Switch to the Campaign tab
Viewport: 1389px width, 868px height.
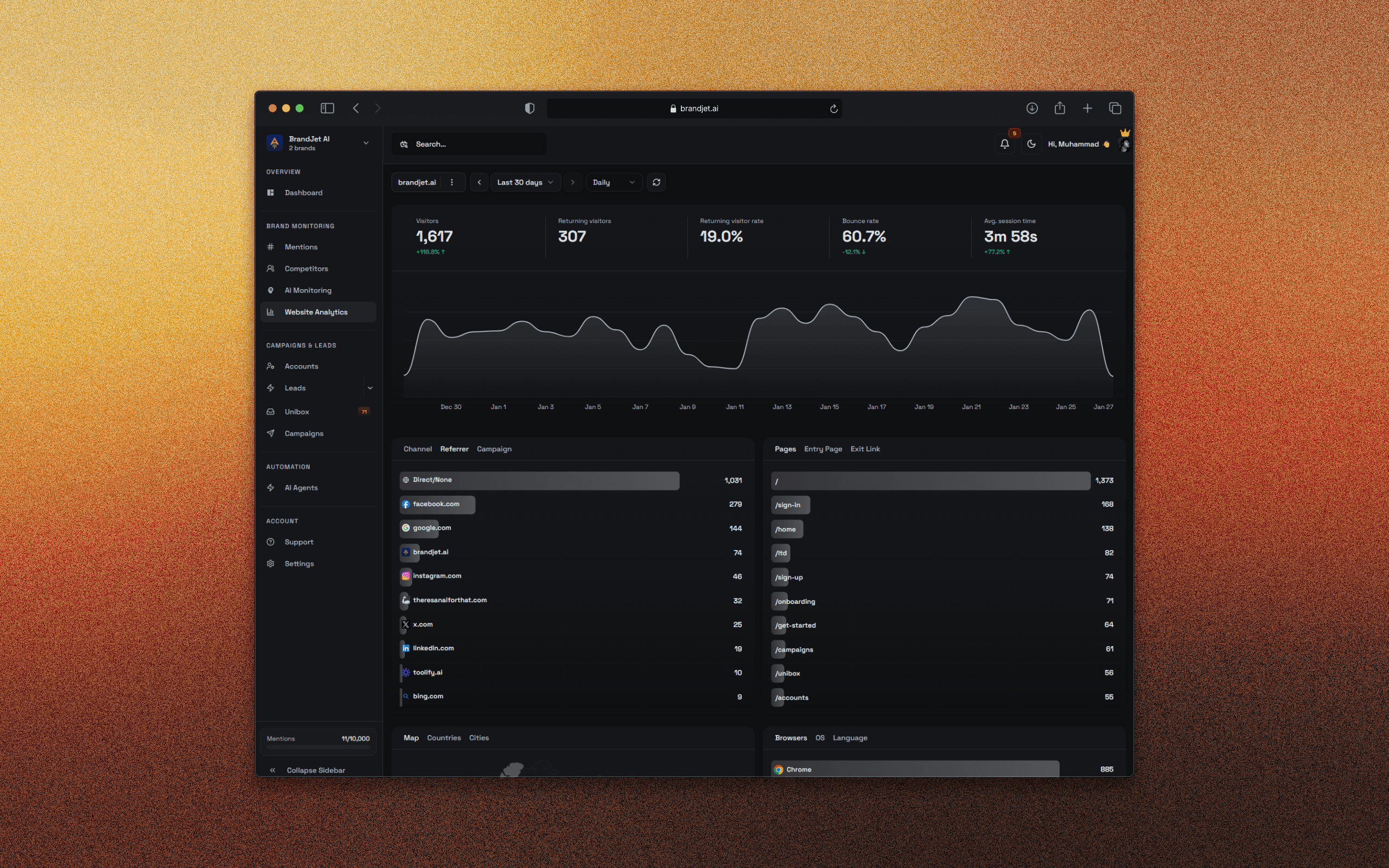click(x=494, y=448)
